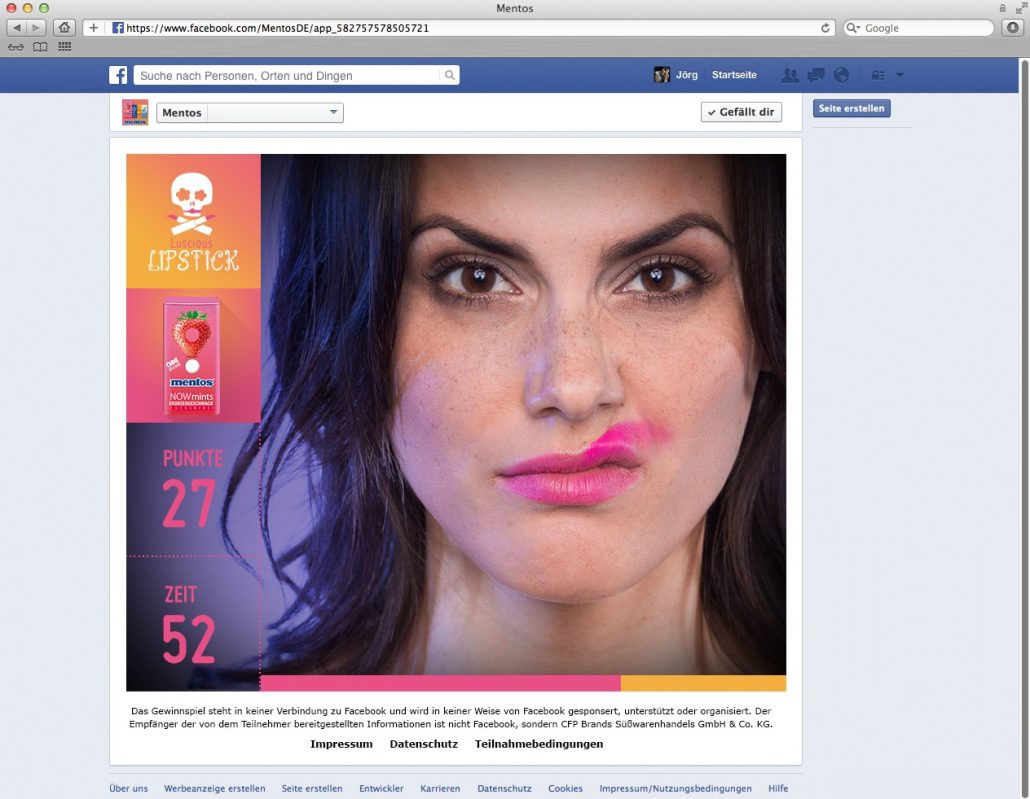1030x799 pixels.
Task: Open Datenschutz footer link
Action: click(504, 788)
